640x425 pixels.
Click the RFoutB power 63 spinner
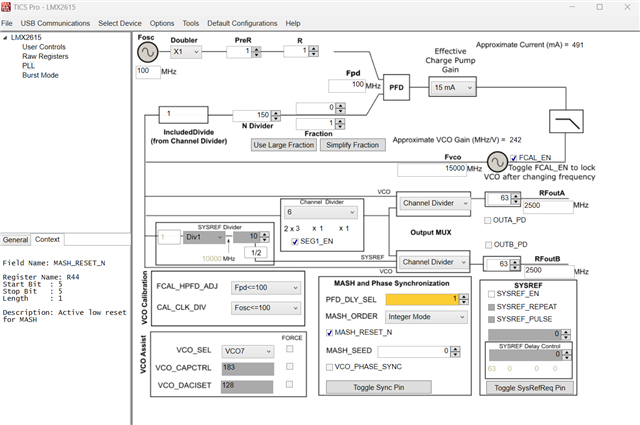tap(515, 265)
